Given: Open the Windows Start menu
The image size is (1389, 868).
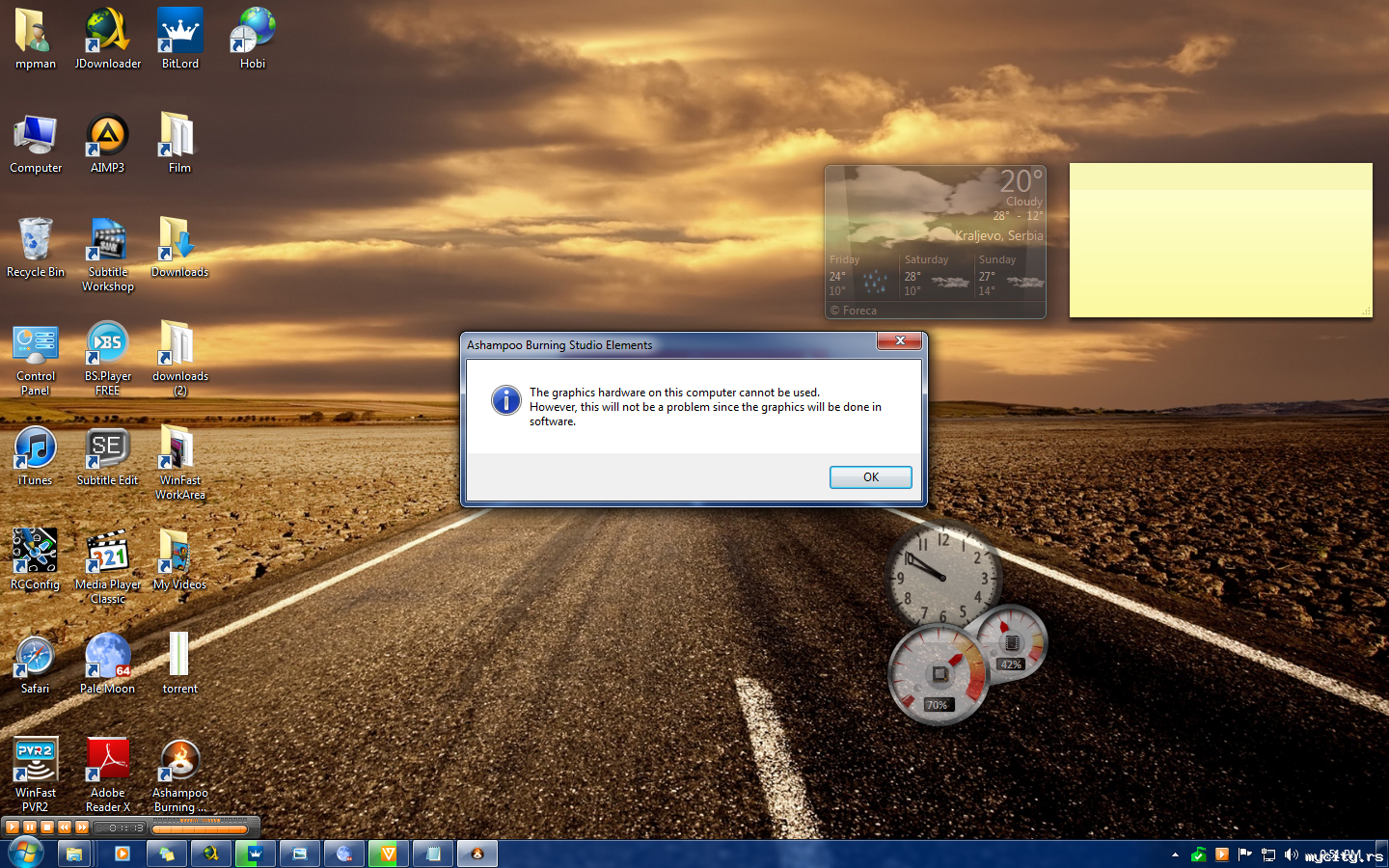Looking at the screenshot, I should tap(25, 854).
